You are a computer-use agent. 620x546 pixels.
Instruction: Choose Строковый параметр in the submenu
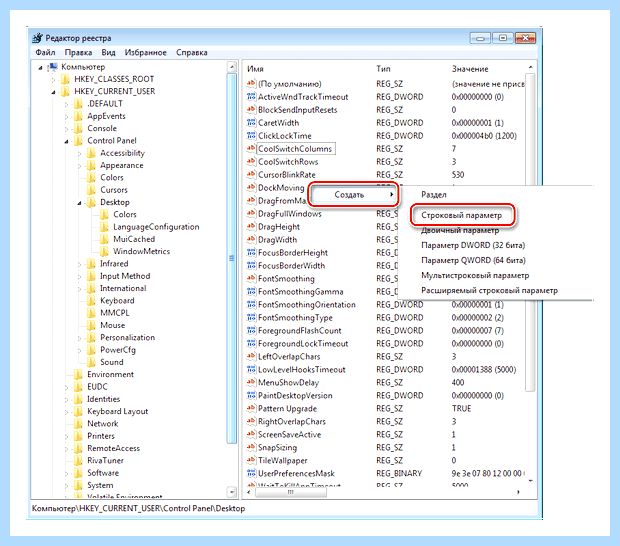[461, 215]
